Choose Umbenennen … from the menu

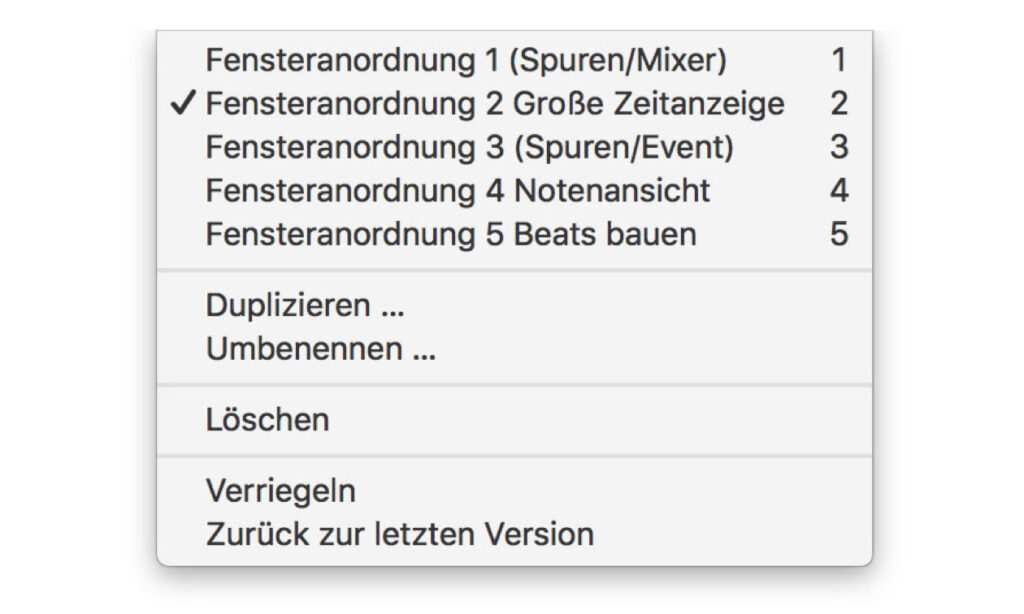(515, 349)
